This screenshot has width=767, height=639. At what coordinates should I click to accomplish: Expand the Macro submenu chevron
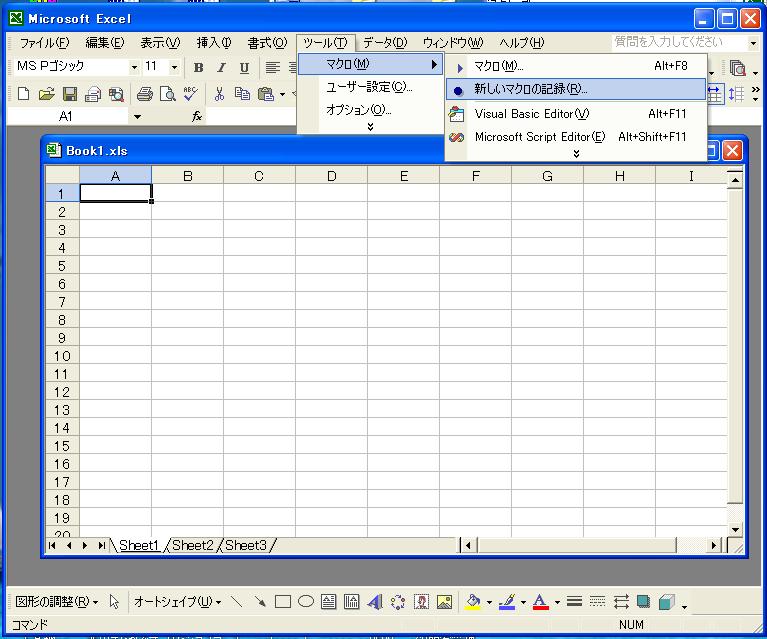tap(576, 154)
